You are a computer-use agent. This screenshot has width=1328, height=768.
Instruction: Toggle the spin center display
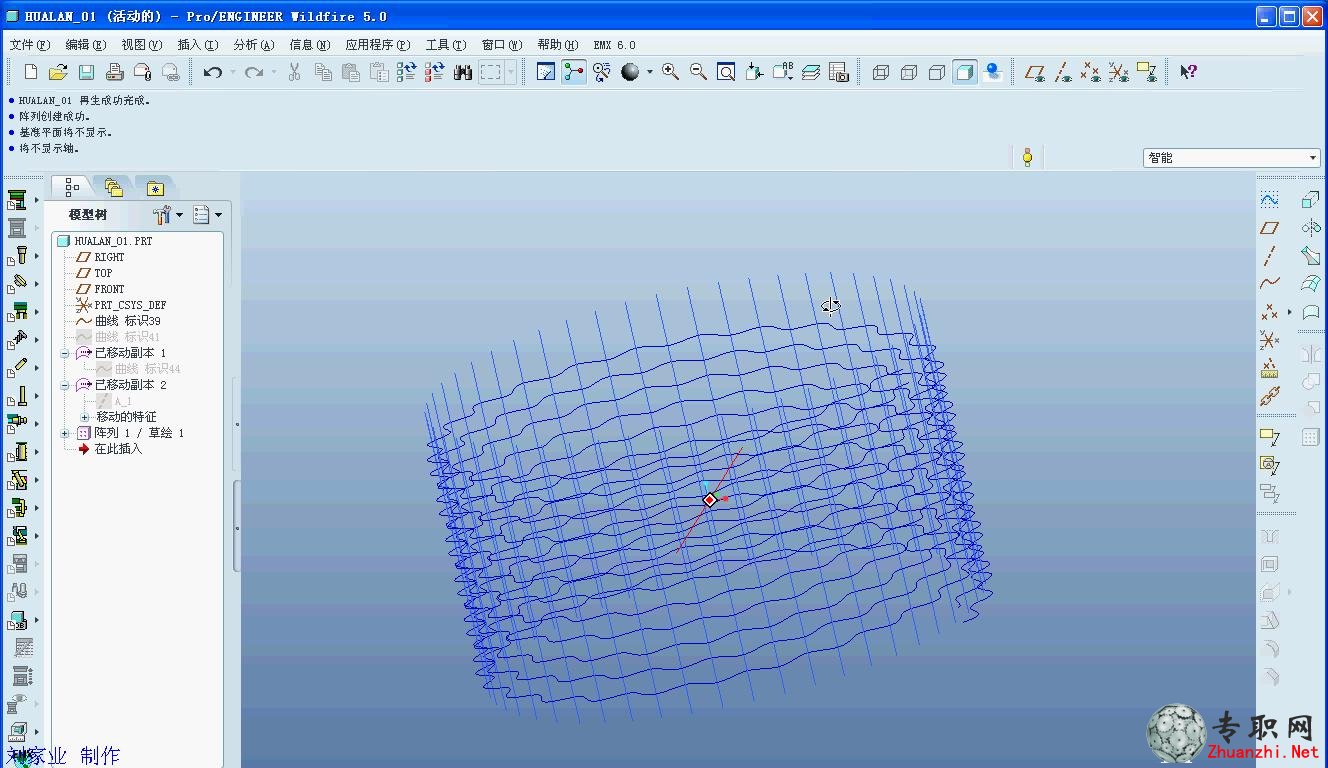tap(574, 72)
